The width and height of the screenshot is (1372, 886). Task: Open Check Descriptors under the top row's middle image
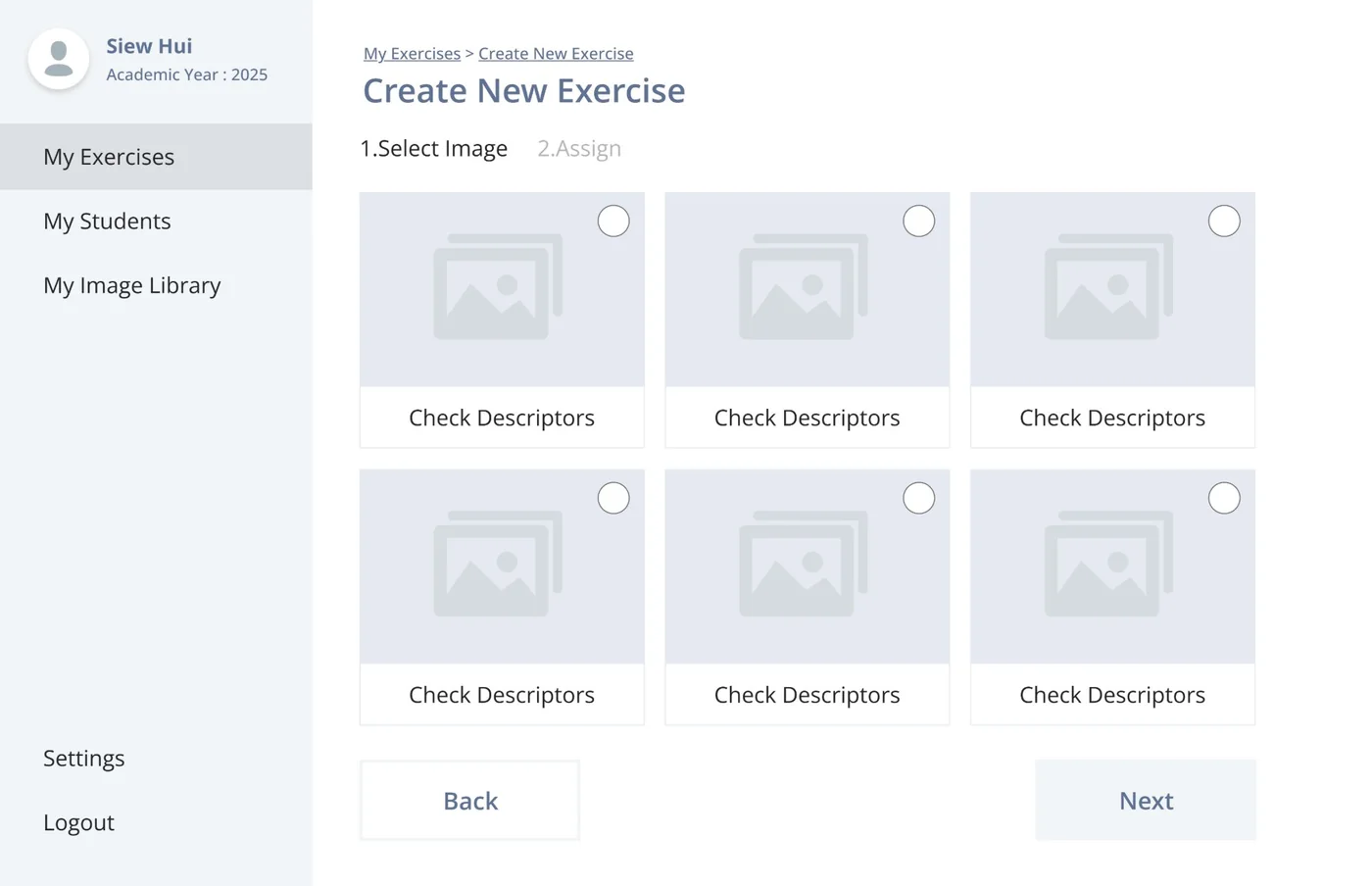(x=808, y=418)
